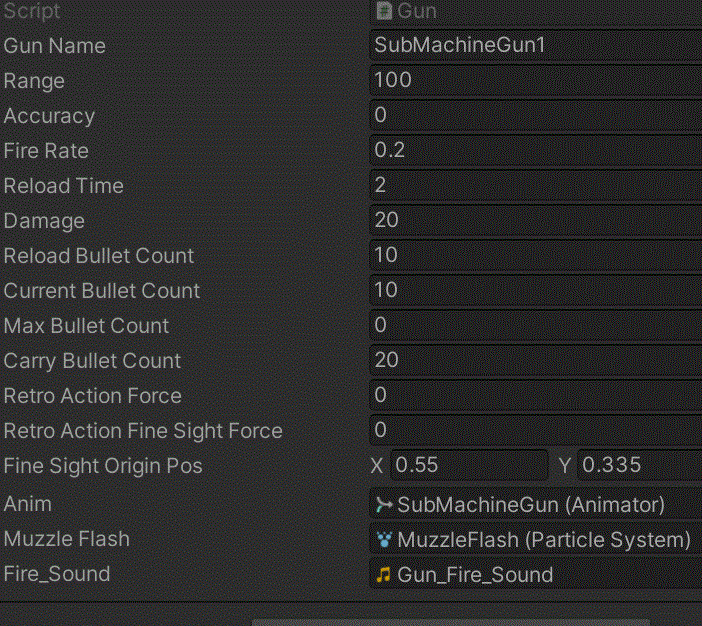
Task: Click the Retro Action Force field
Action: point(536,394)
